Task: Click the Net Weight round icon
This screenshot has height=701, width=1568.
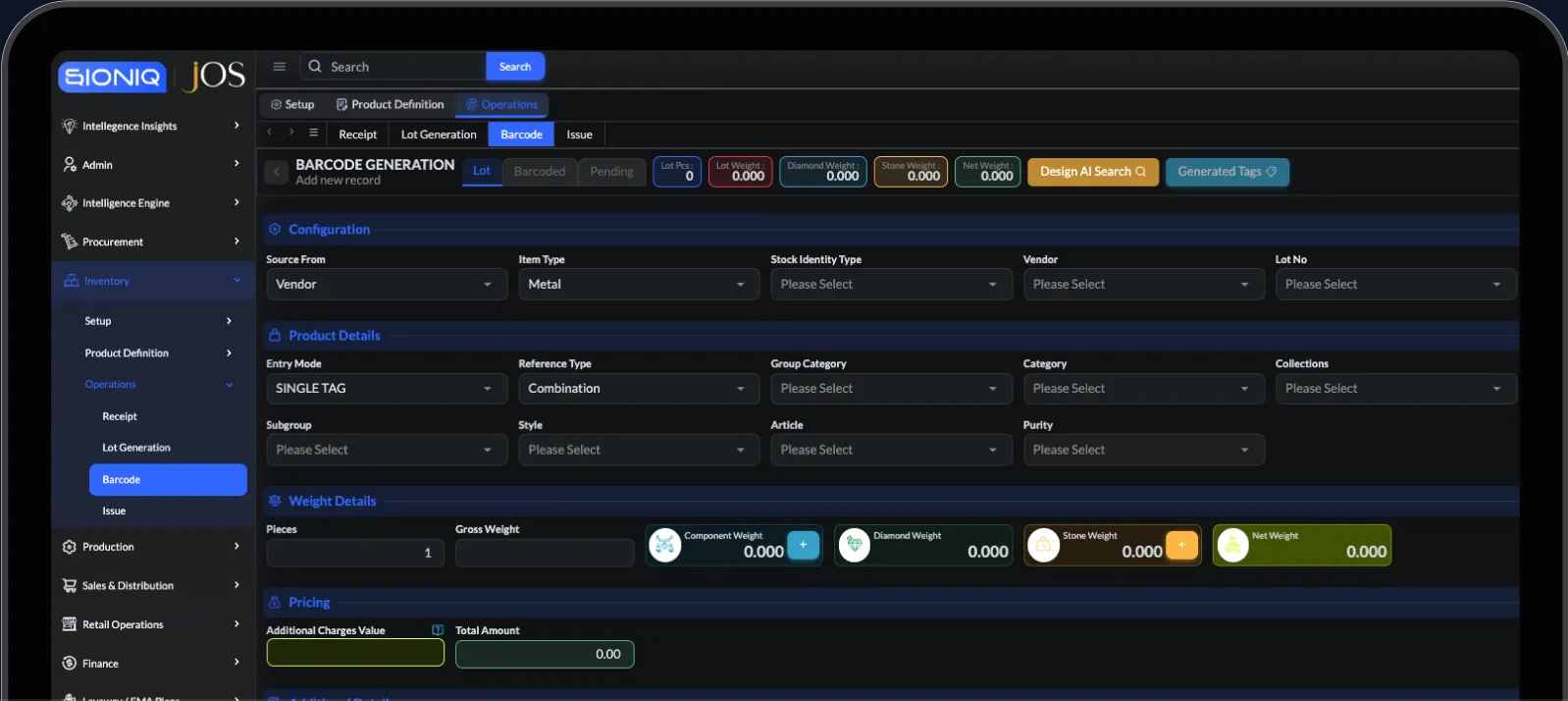Action: point(1232,545)
